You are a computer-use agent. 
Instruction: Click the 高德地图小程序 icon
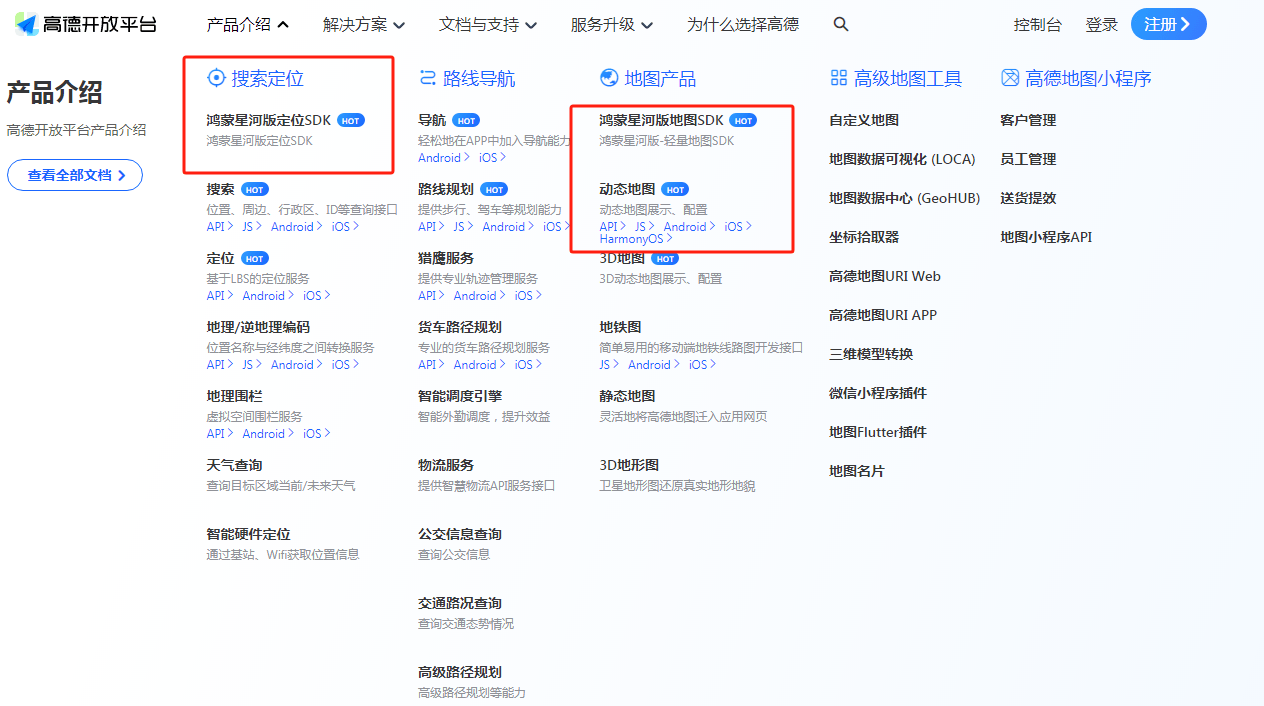(x=1010, y=78)
